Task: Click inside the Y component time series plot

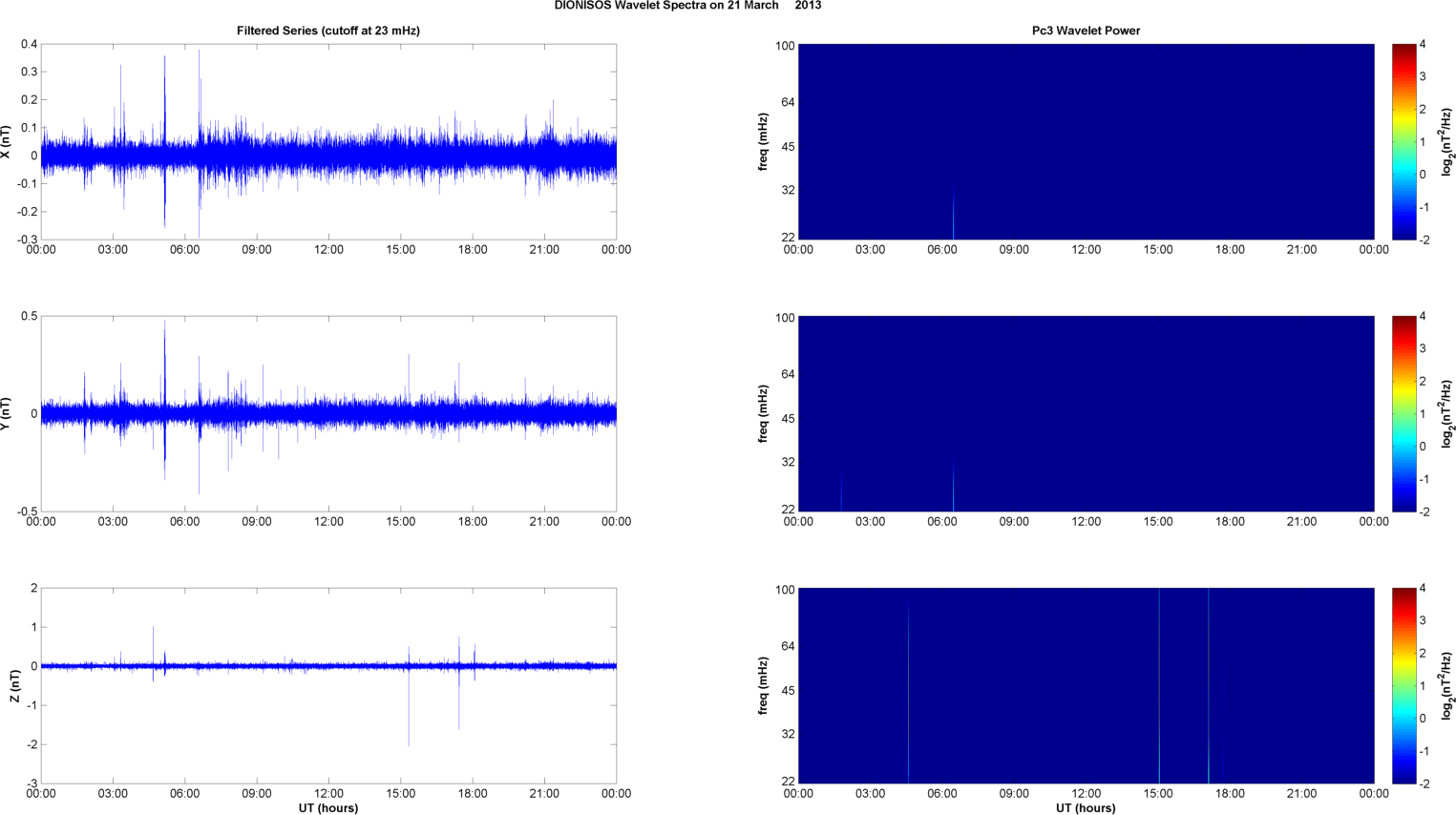Action: point(328,413)
